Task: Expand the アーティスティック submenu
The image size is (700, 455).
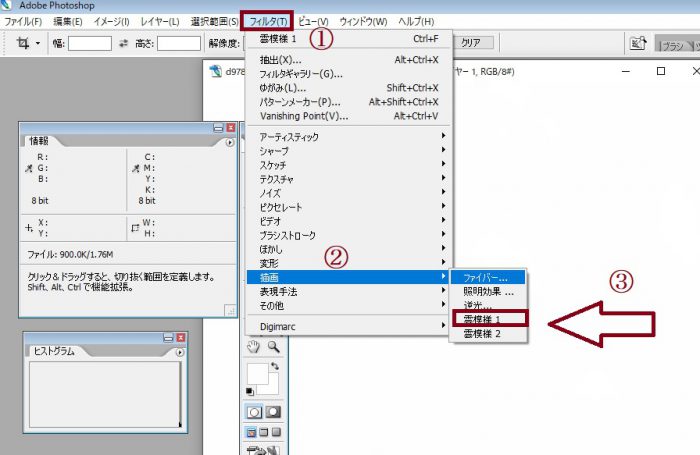Action: pos(349,137)
